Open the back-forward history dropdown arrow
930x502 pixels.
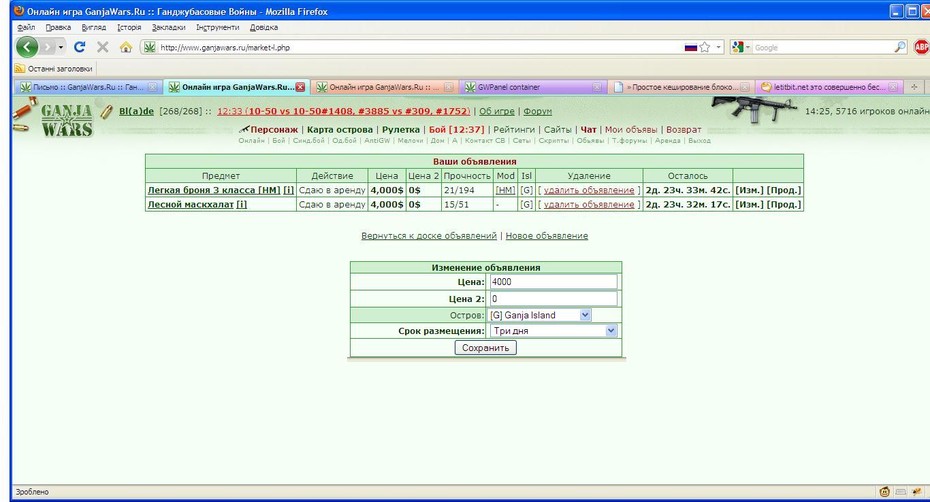(60, 47)
